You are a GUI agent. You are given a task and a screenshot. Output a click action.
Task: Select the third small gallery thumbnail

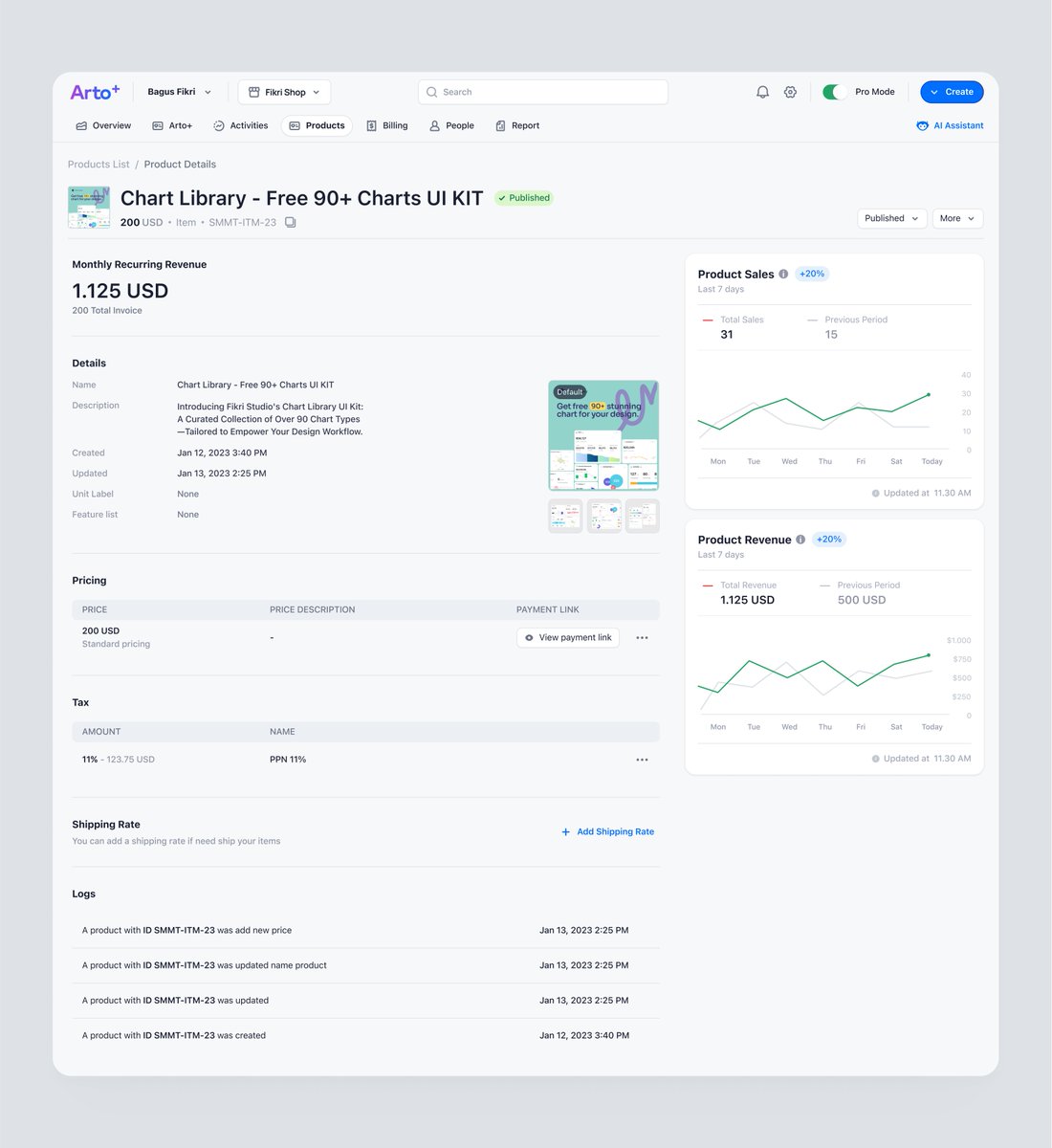(643, 517)
